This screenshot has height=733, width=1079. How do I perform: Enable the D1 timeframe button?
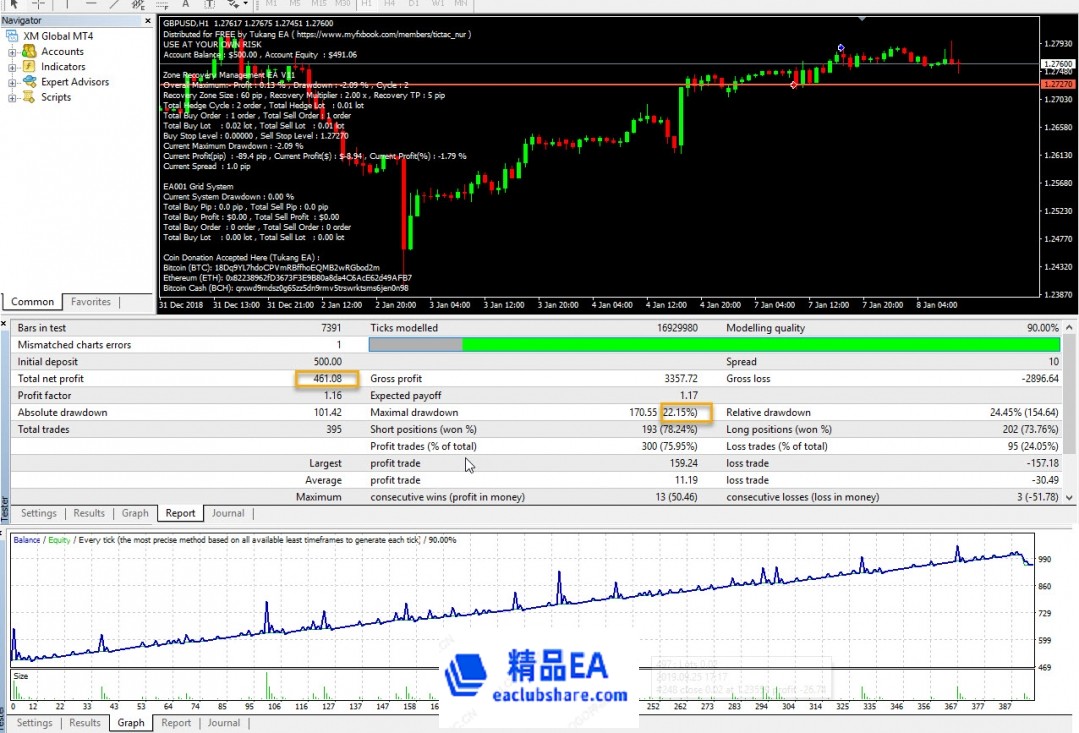tap(412, 4)
